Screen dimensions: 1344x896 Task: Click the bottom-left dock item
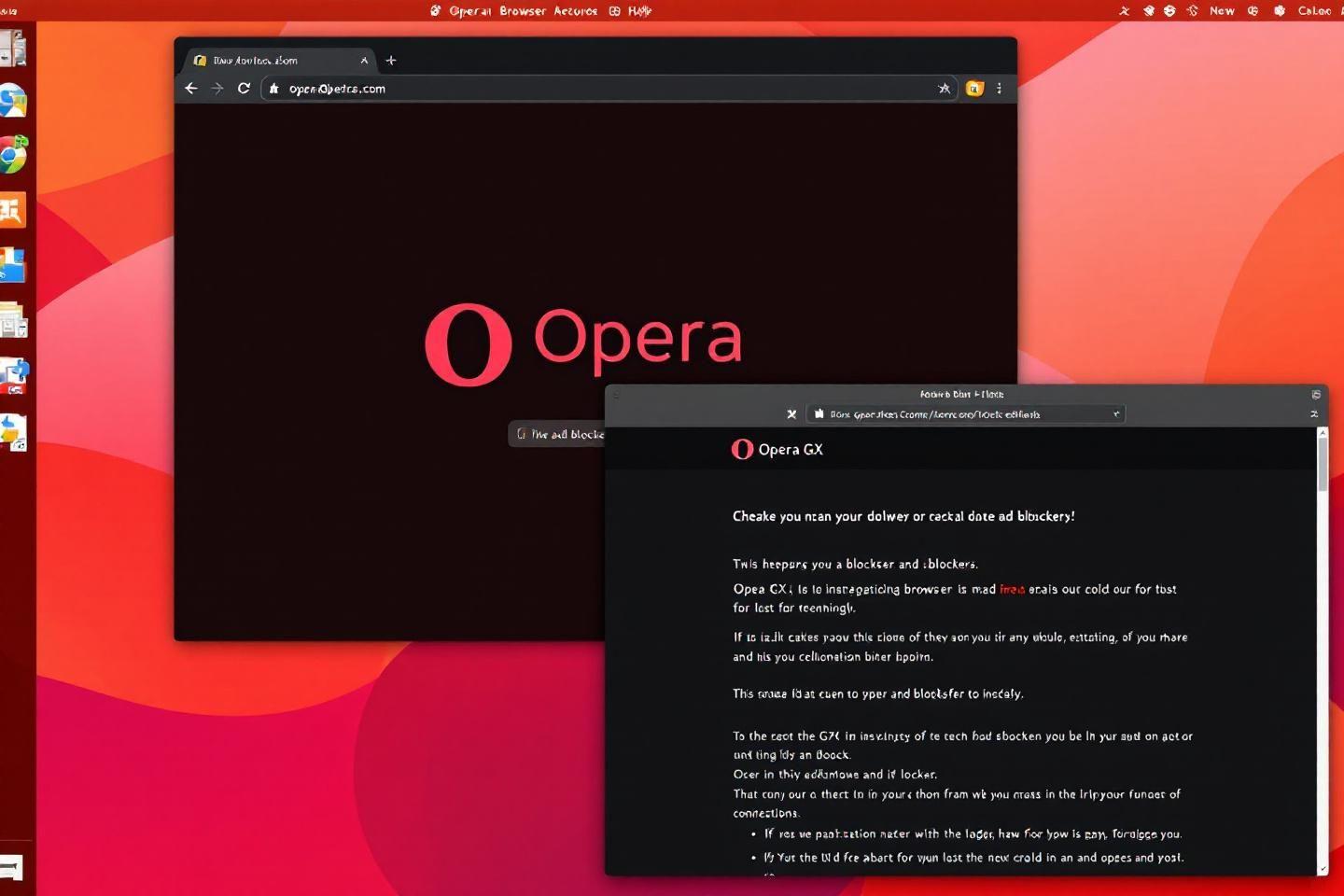click(11, 868)
